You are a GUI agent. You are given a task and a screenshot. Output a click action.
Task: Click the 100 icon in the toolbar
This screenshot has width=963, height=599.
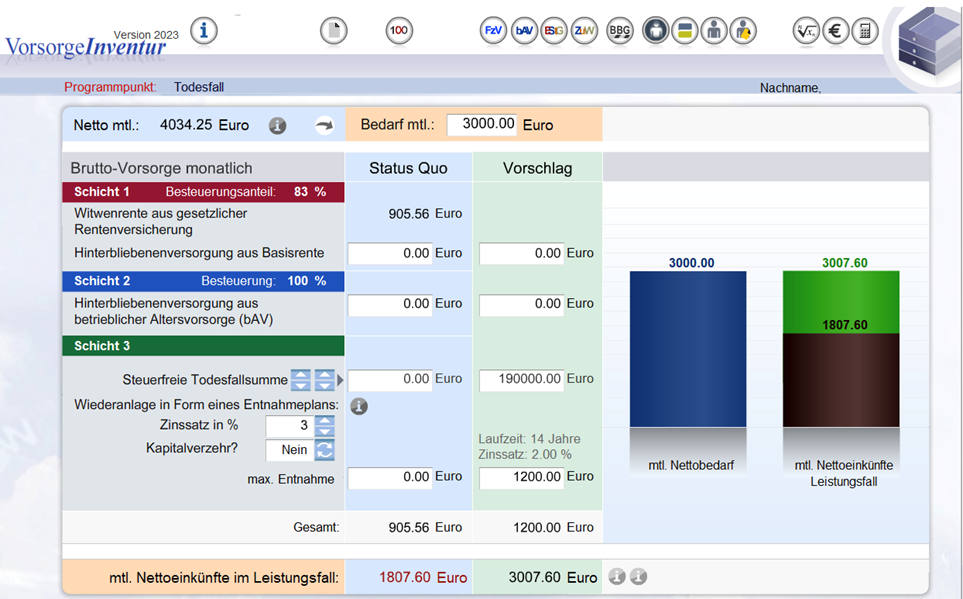398,31
